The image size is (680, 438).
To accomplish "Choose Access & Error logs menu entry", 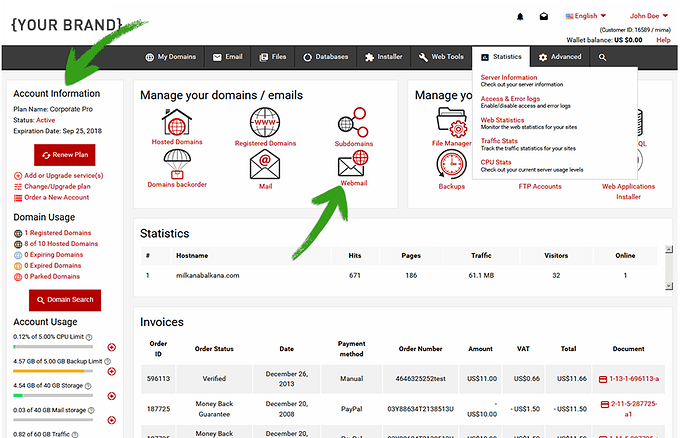I will (x=510, y=99).
